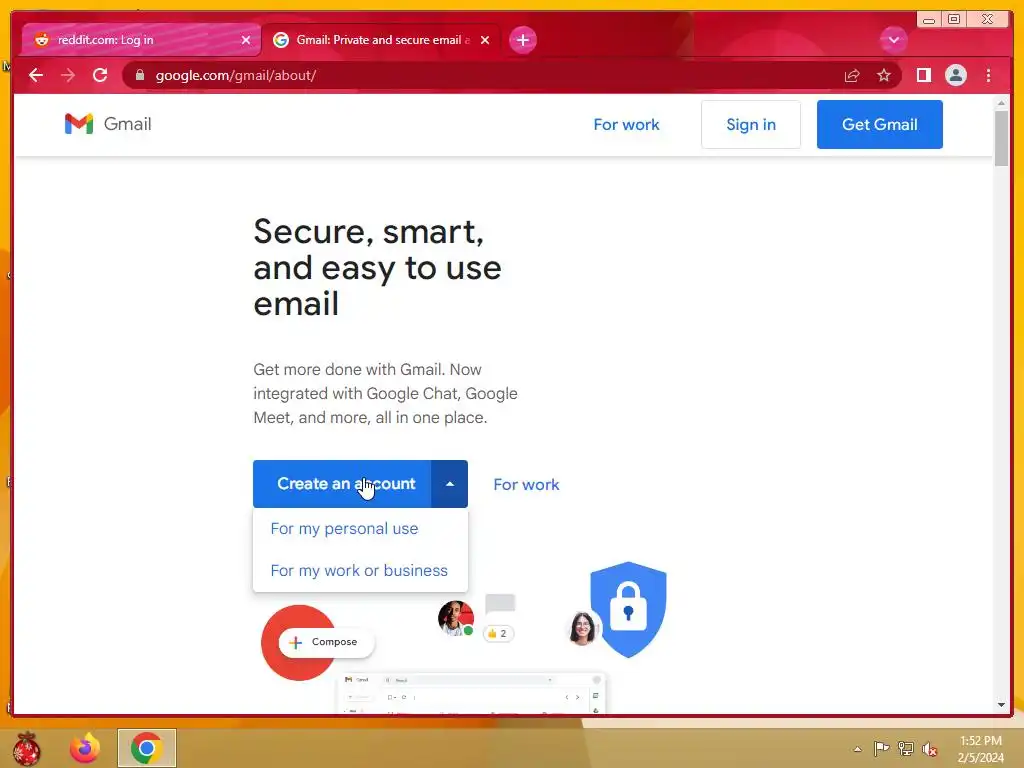Click the Get Gmail button
This screenshot has height=768, width=1024.
pos(879,124)
